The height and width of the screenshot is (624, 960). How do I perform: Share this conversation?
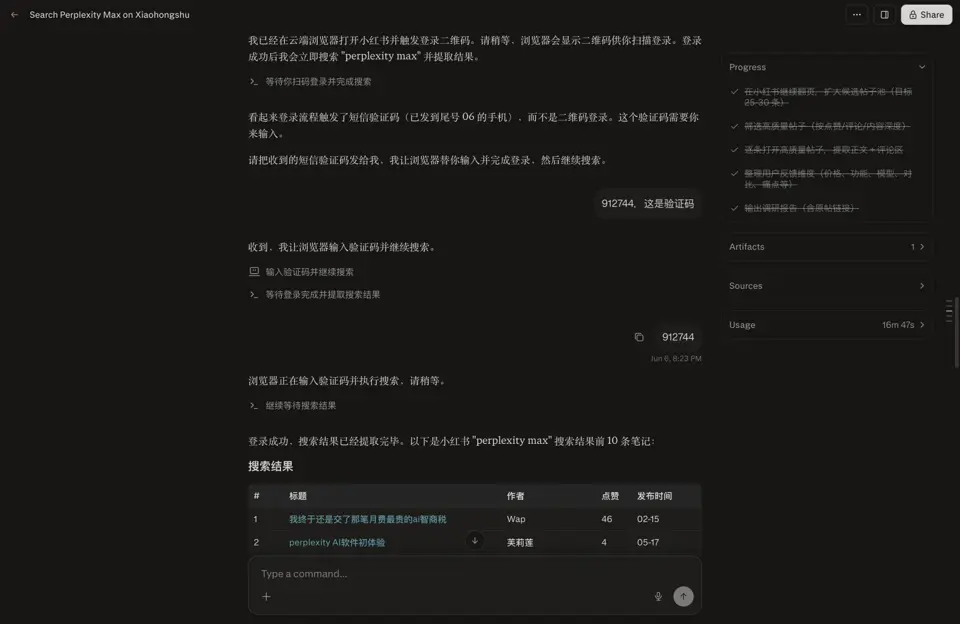point(926,15)
